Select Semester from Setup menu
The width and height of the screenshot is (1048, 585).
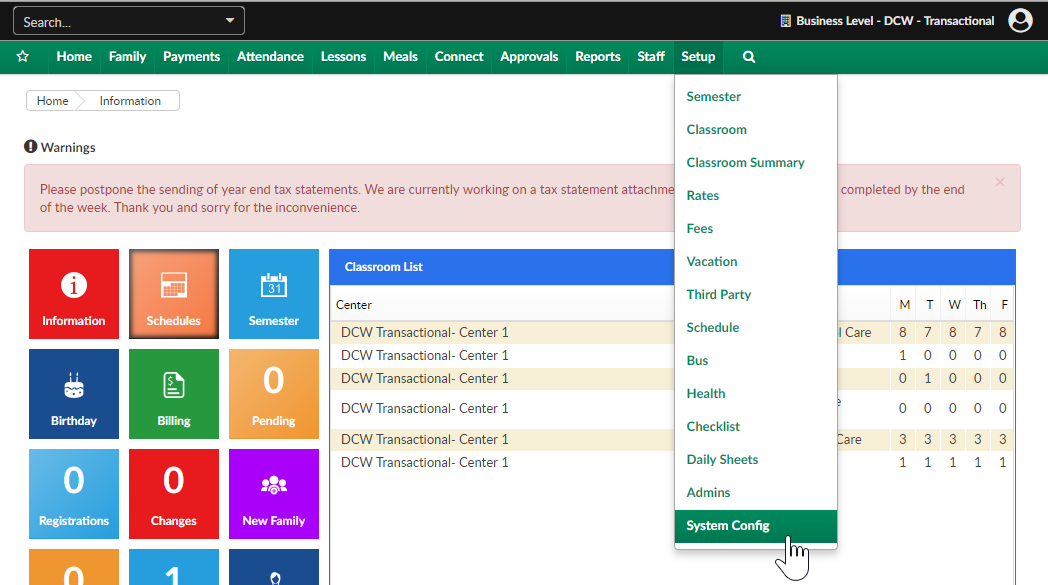tap(756, 96)
